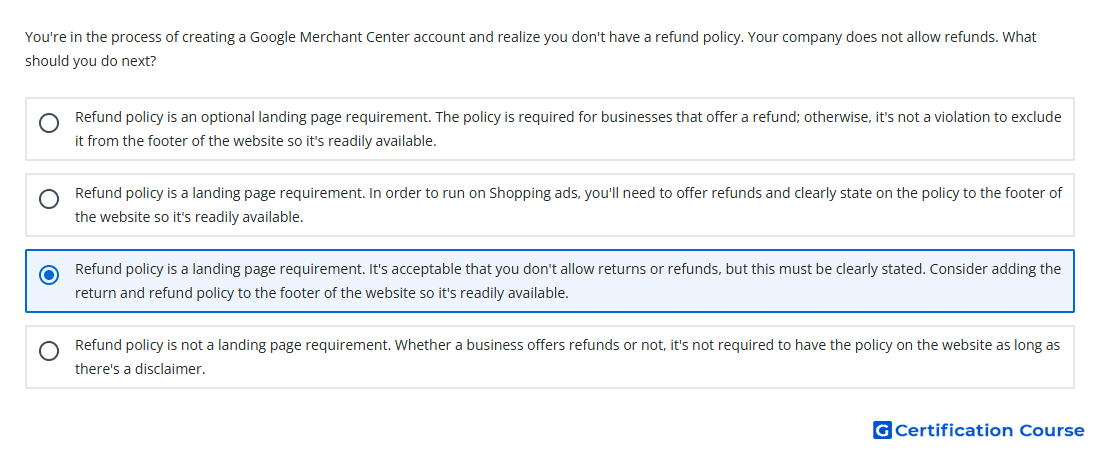Choose the radio button for the 'need to offer refunds' answer
1100x449 pixels.
[x=49, y=199]
